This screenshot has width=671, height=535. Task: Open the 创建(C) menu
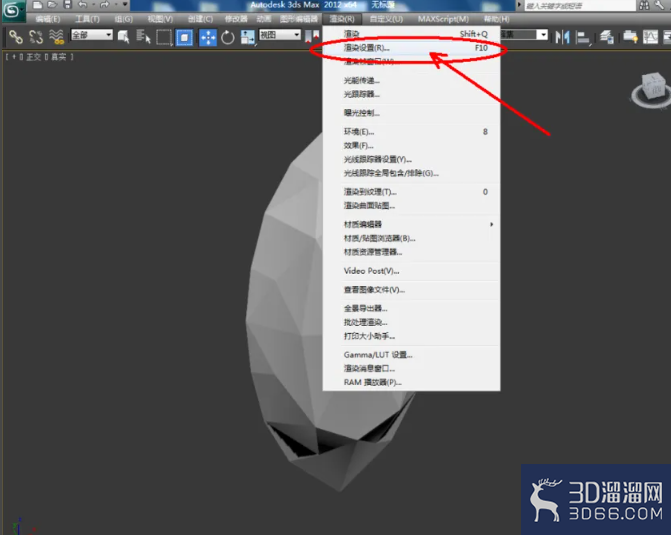point(200,19)
